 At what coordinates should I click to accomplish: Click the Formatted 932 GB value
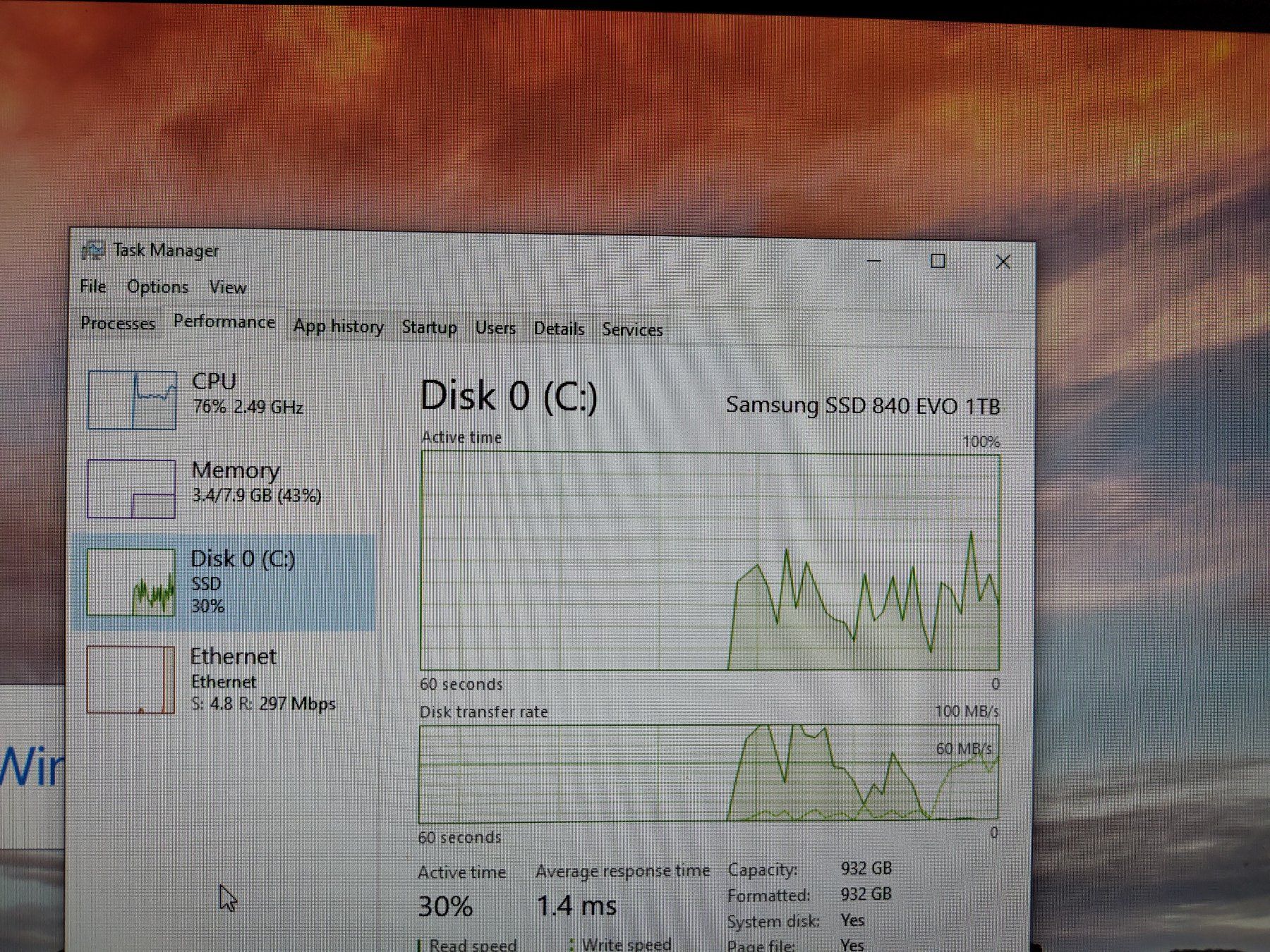click(x=866, y=894)
